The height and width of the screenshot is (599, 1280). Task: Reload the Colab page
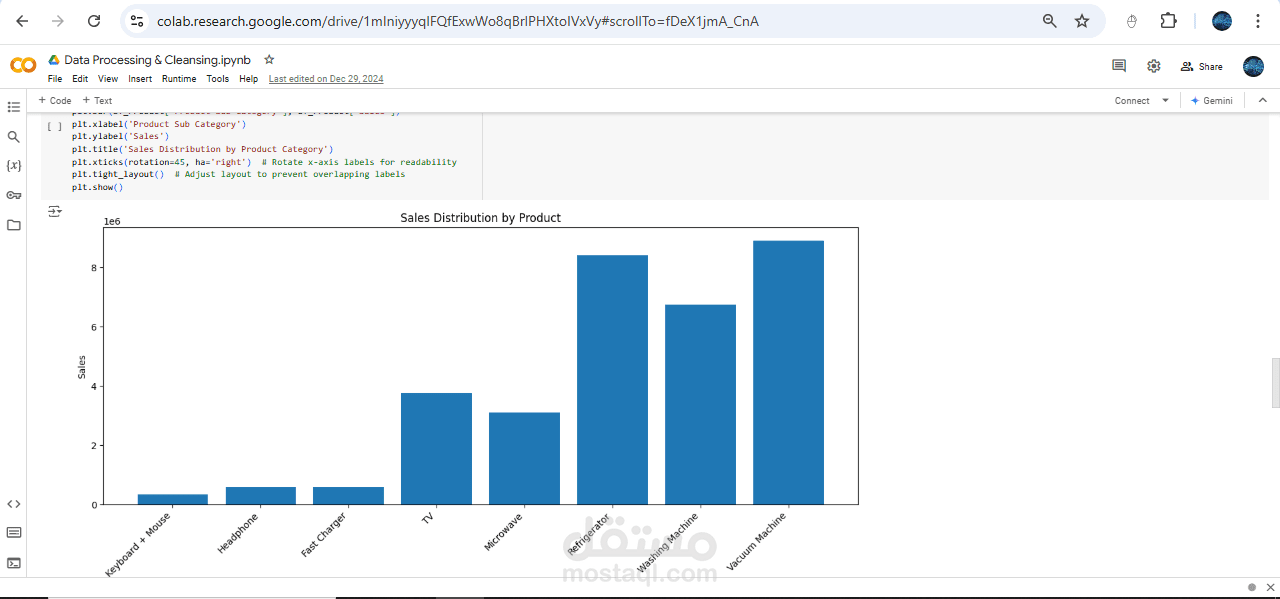(x=94, y=21)
